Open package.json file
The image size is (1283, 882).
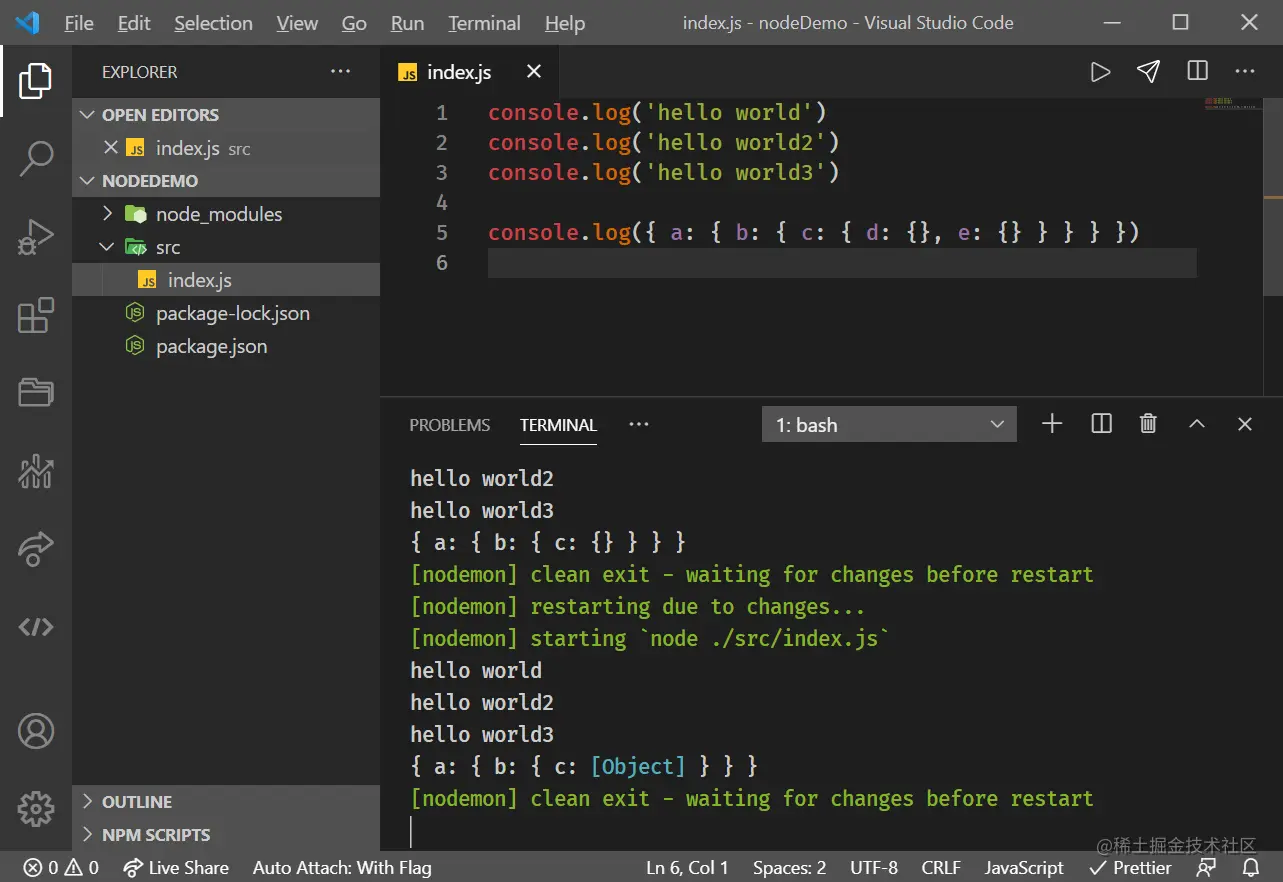pos(226,346)
